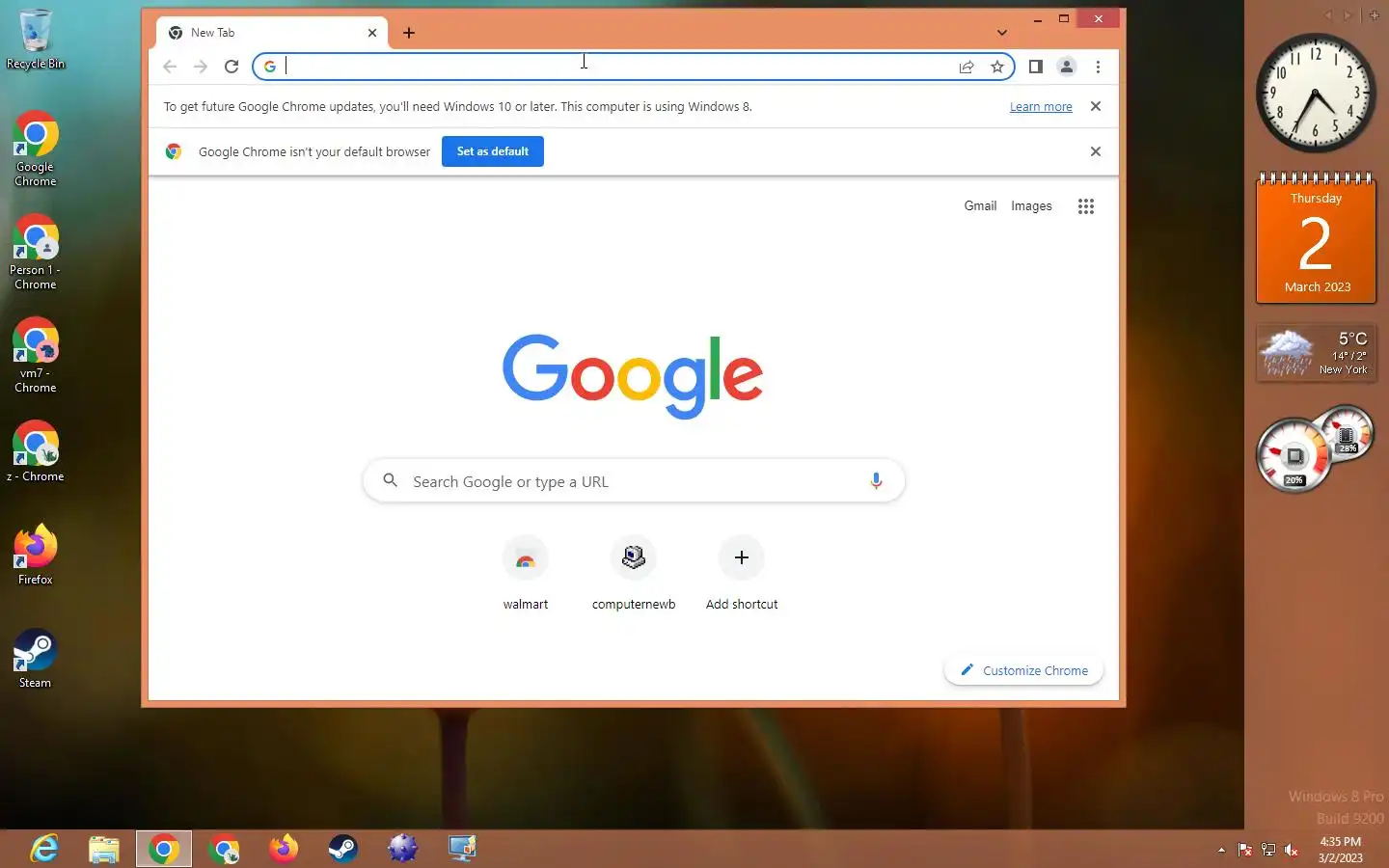1389x868 pixels.
Task: Select the Recycle Bin desktop icon
Action: pyautogui.click(x=36, y=40)
